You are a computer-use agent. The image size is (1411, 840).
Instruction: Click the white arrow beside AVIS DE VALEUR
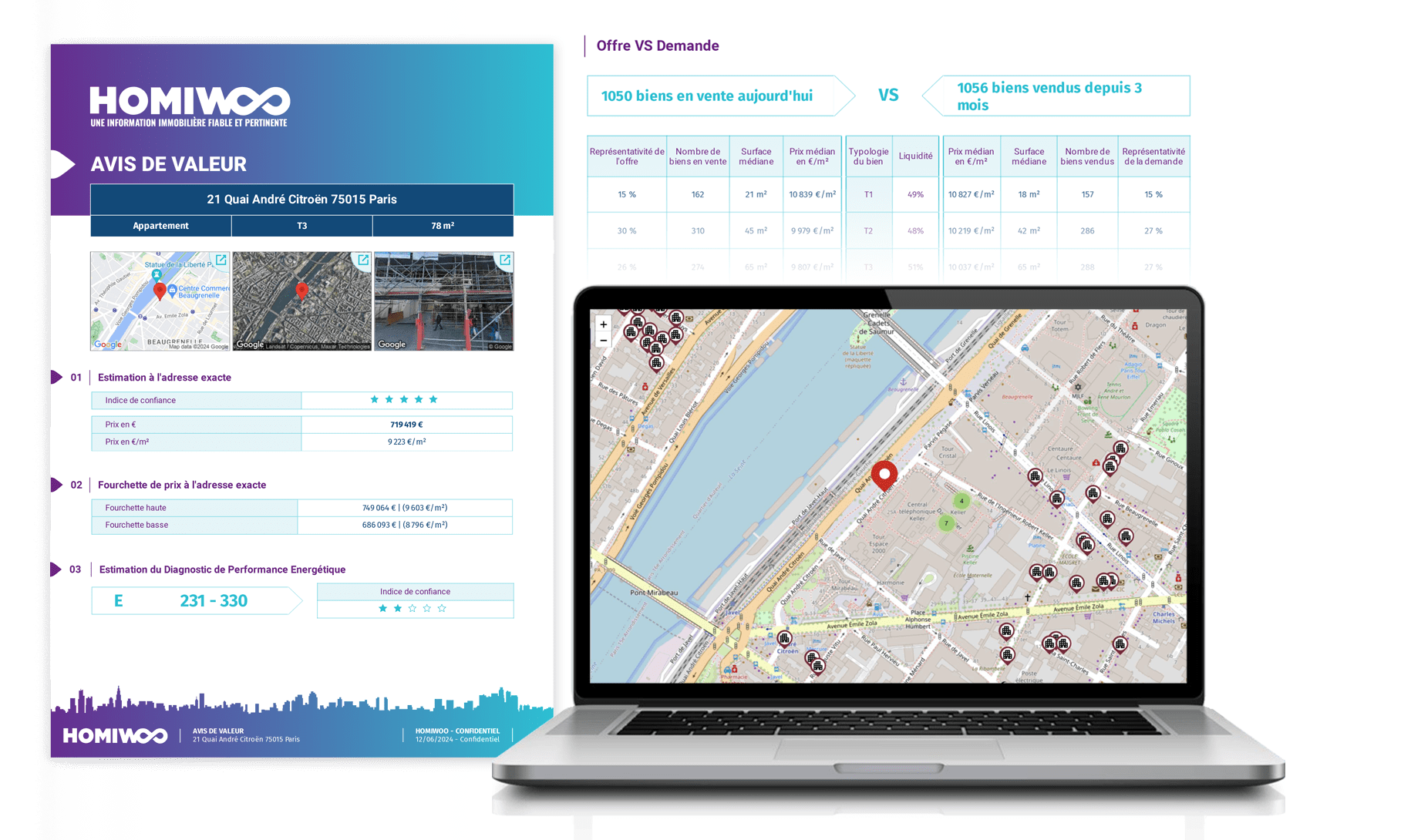tap(62, 164)
